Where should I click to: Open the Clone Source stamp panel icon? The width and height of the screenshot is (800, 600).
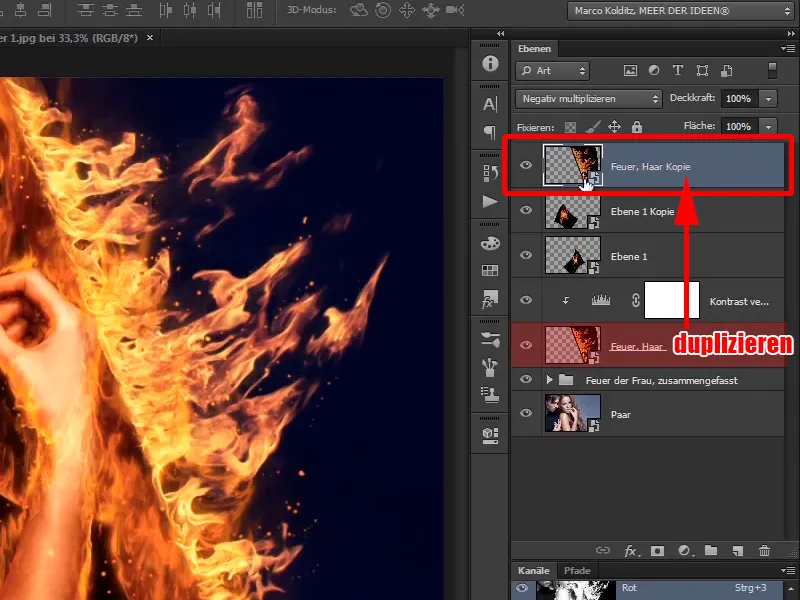[490, 394]
